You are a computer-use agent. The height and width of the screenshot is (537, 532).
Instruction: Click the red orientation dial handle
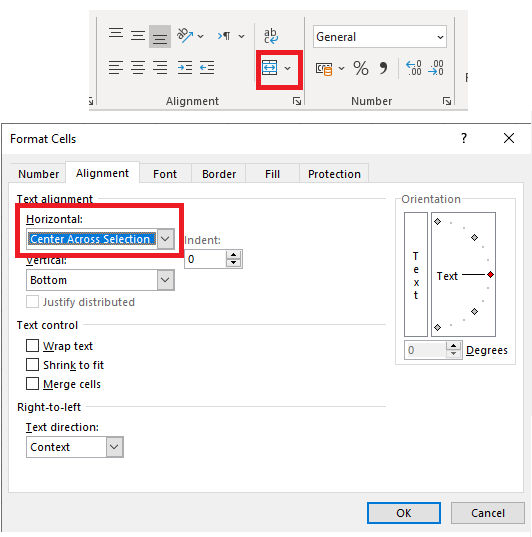click(490, 274)
